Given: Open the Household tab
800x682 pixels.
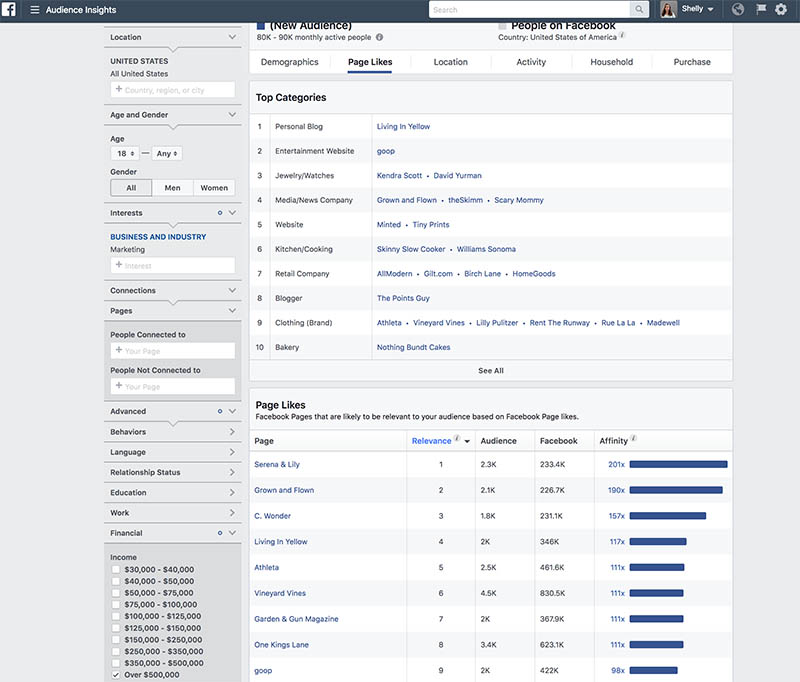Looking at the screenshot, I should point(611,61).
